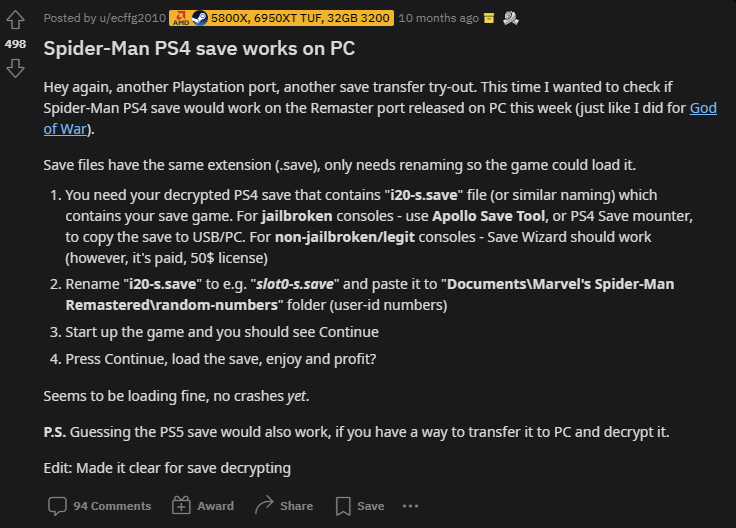Click the post title text
Screen dimensions: 736x528
(x=199, y=48)
